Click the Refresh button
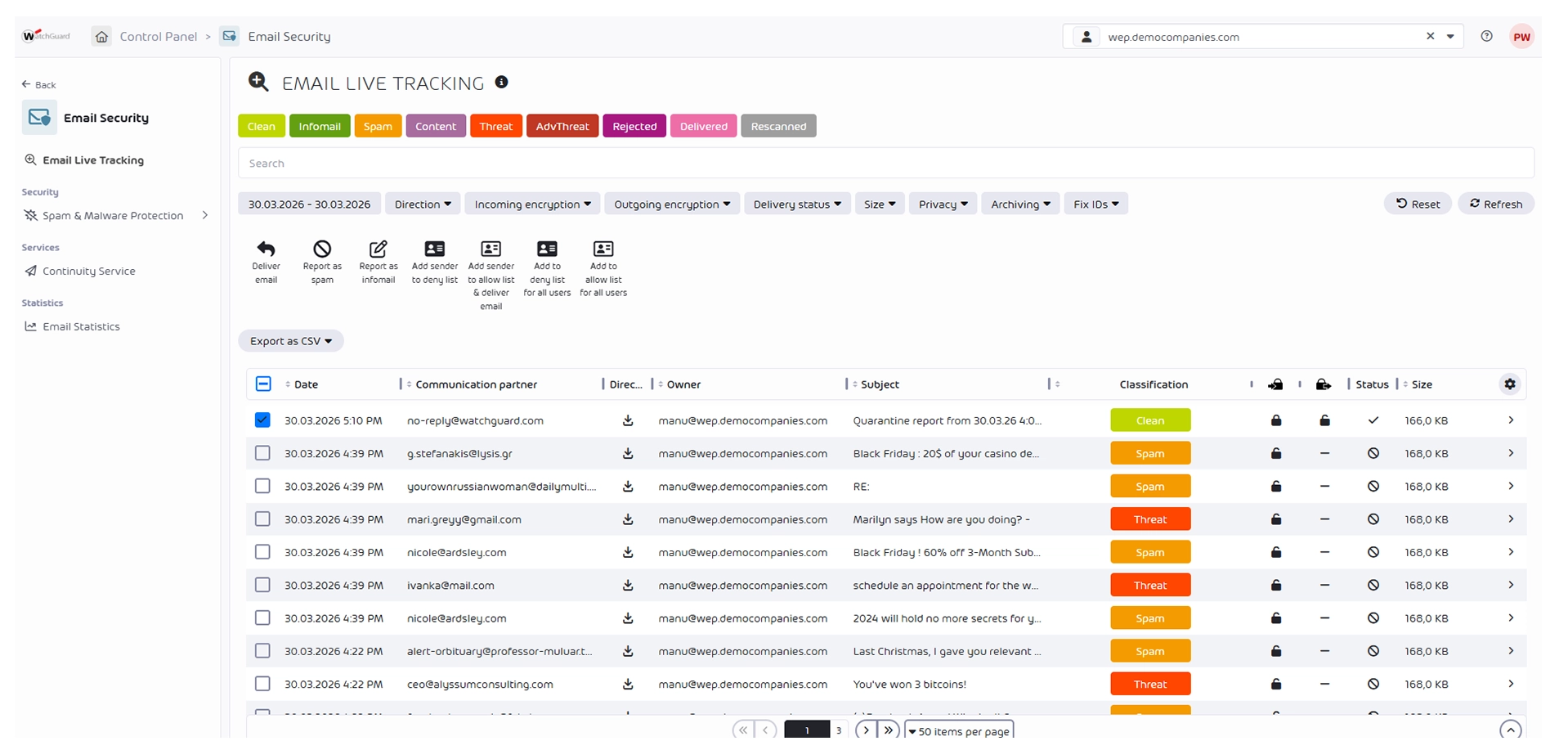The height and width of the screenshot is (741, 1568). [1495, 204]
